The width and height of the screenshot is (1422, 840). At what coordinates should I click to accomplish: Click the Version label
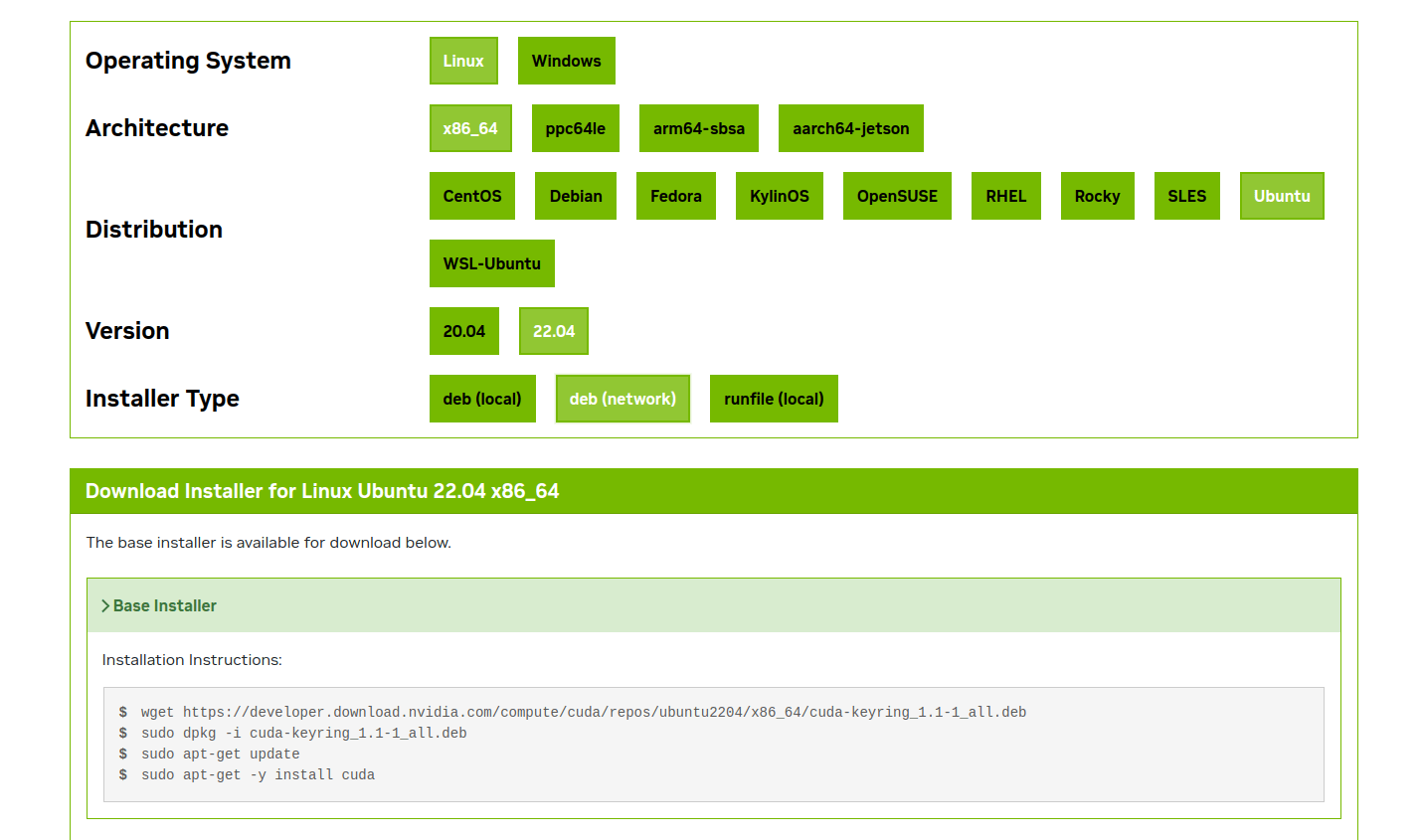pyautogui.click(x=127, y=331)
